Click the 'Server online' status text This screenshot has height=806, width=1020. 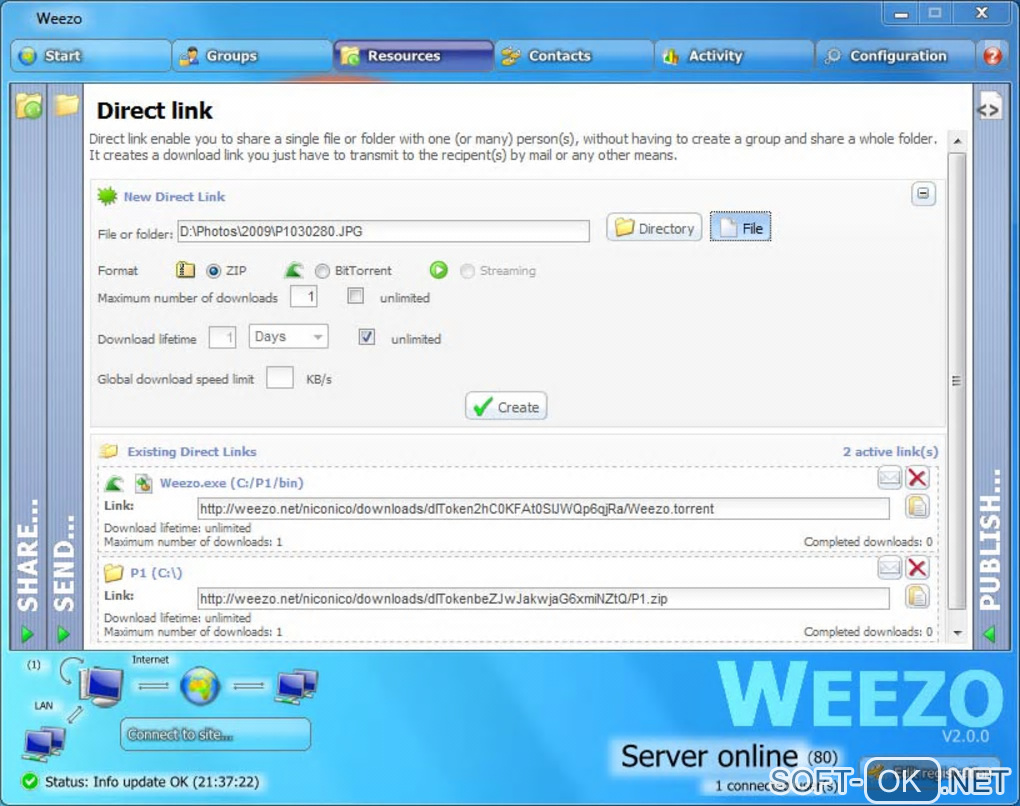[709, 756]
